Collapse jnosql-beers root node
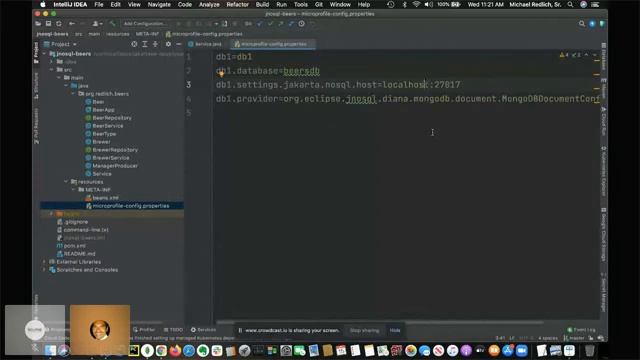The image size is (640, 360). coord(44,54)
